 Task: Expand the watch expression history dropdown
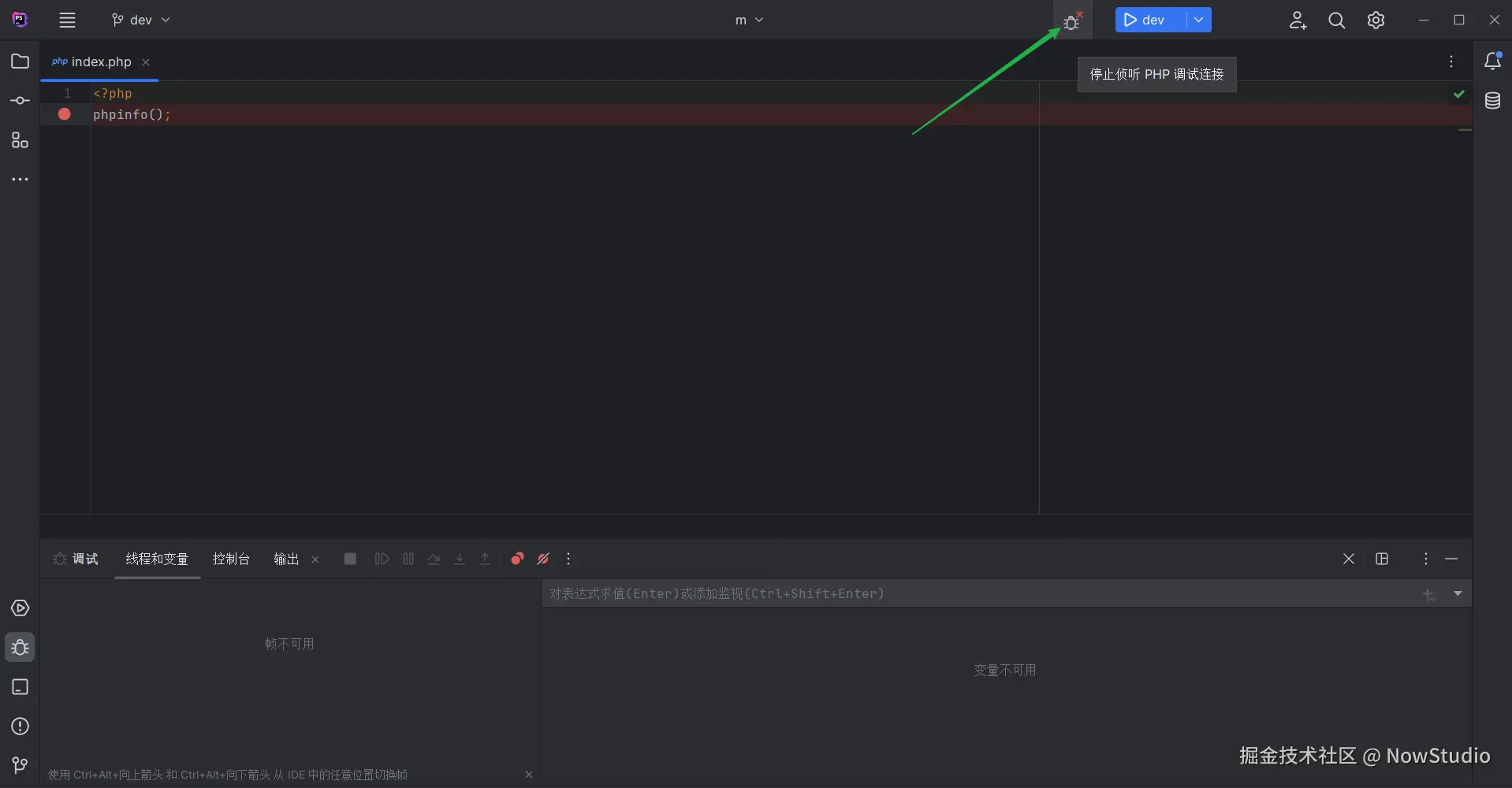[x=1458, y=593]
